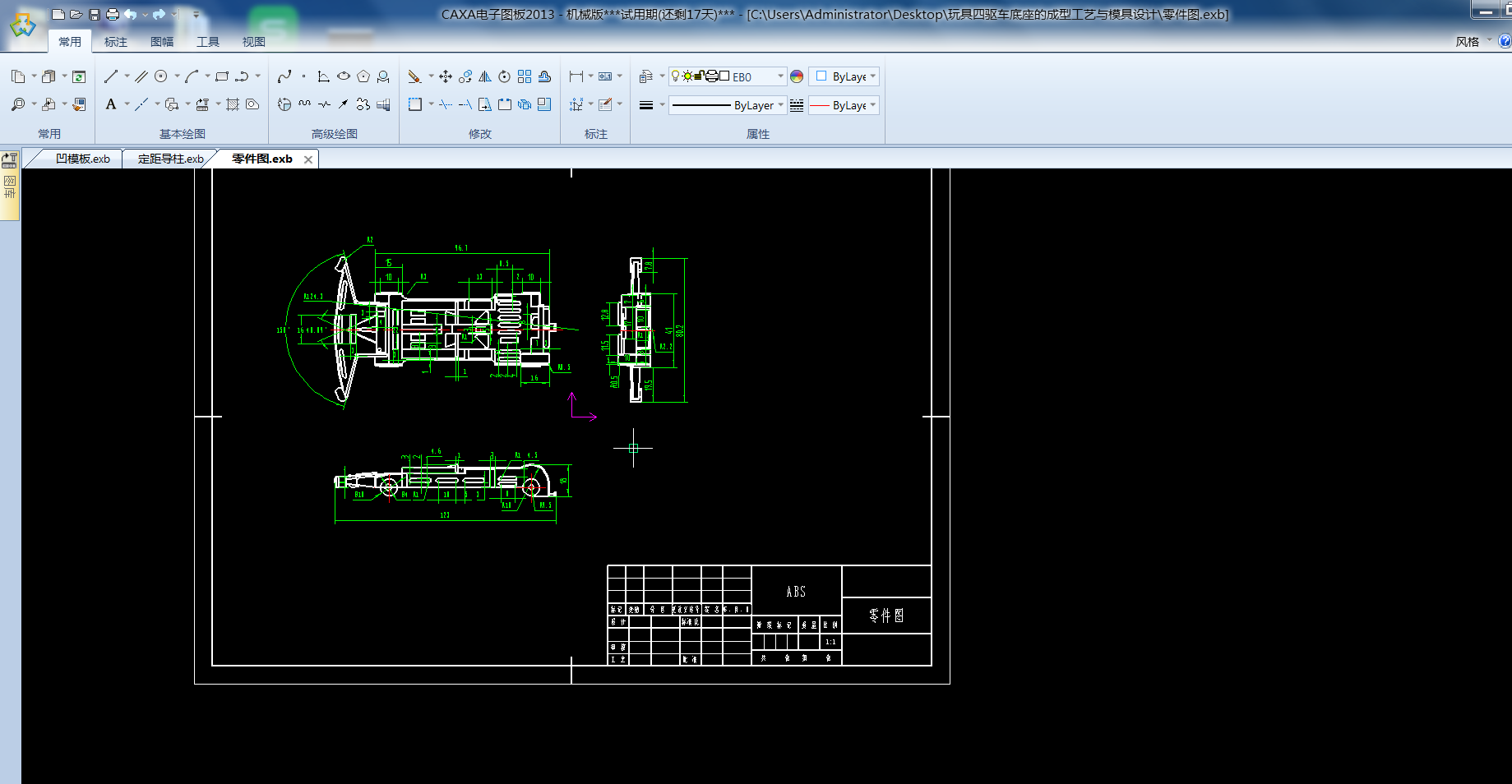The height and width of the screenshot is (784, 1512).
Task: Click the Print icon in title bar
Action: coord(113,14)
